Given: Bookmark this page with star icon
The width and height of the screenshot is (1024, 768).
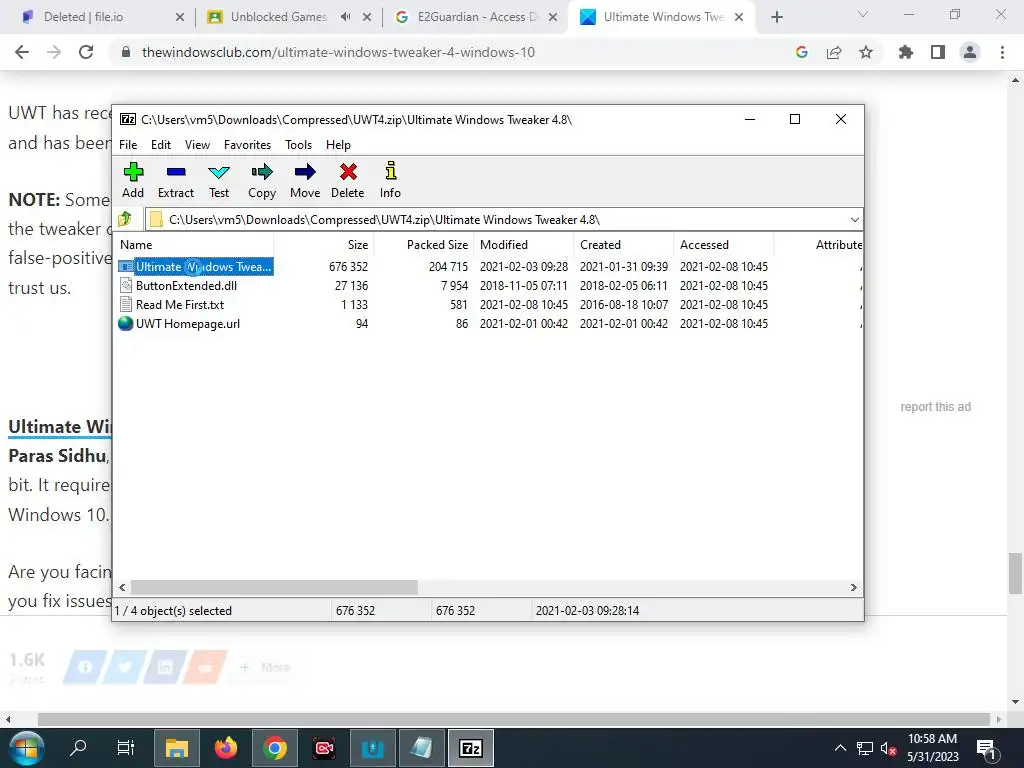Looking at the screenshot, I should click(866, 52).
